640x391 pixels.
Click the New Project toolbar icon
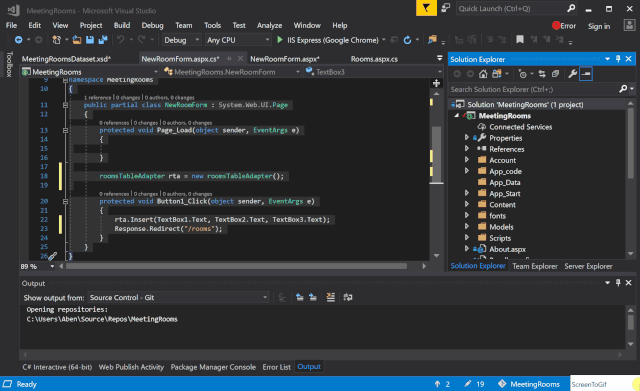57,40
